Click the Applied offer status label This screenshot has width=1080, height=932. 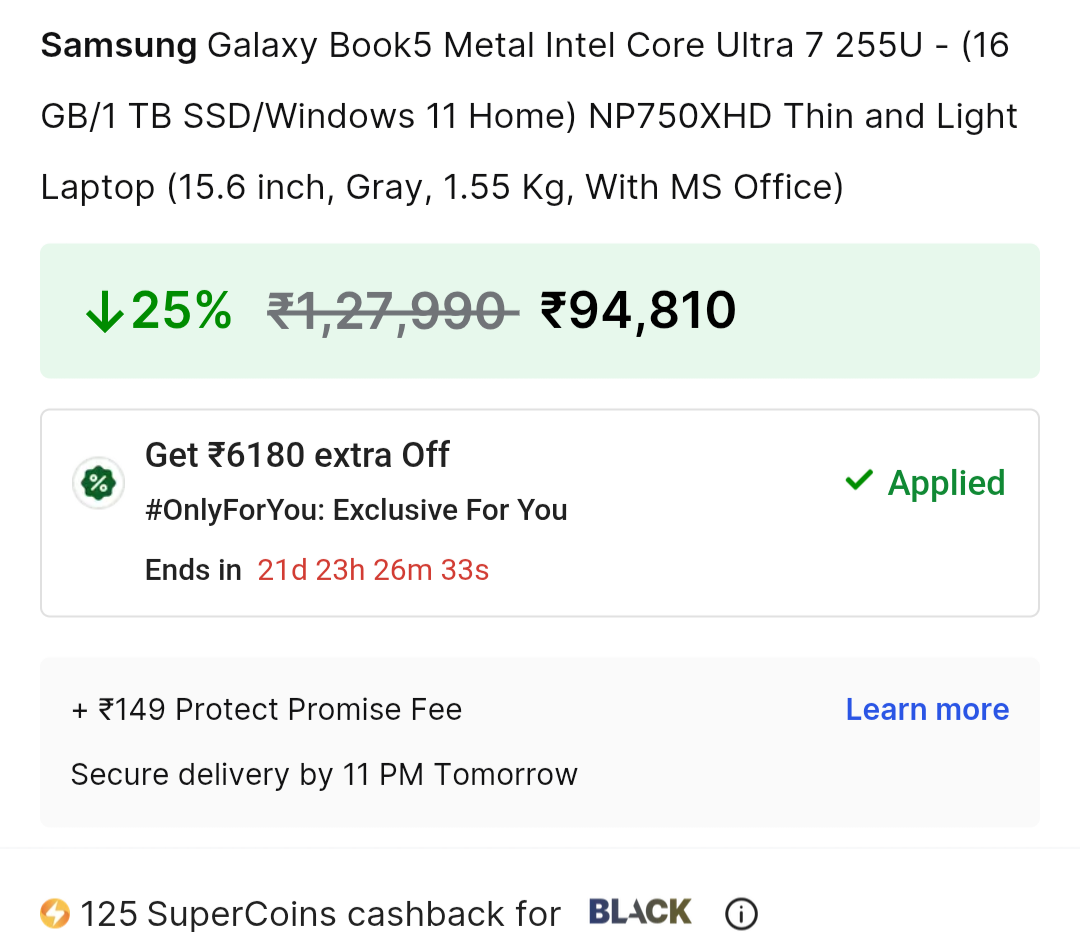point(946,483)
